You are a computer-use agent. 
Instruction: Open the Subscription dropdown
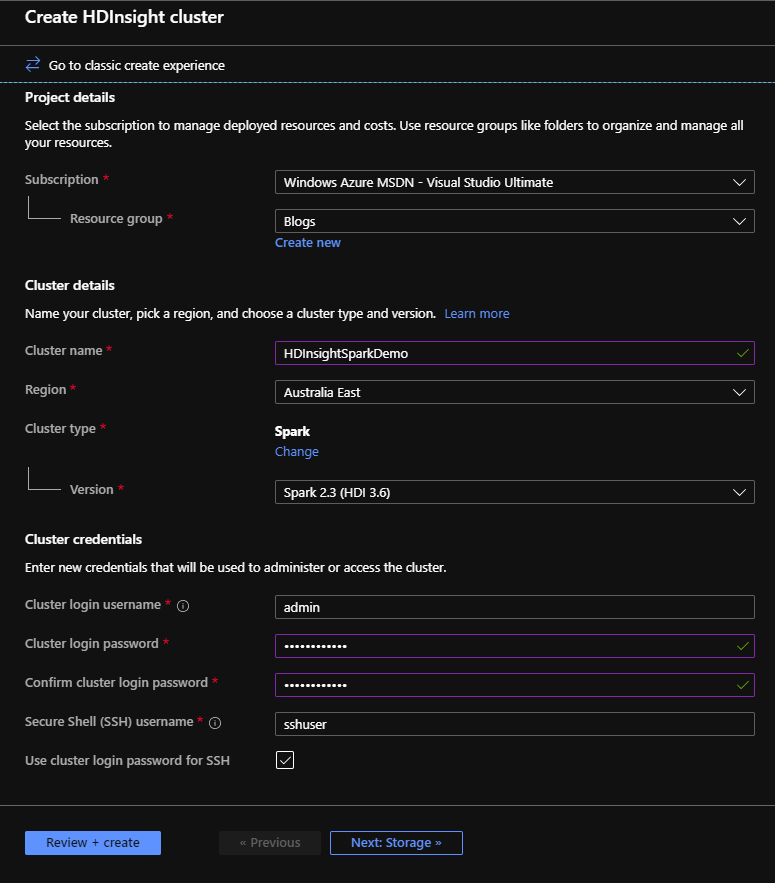514,183
